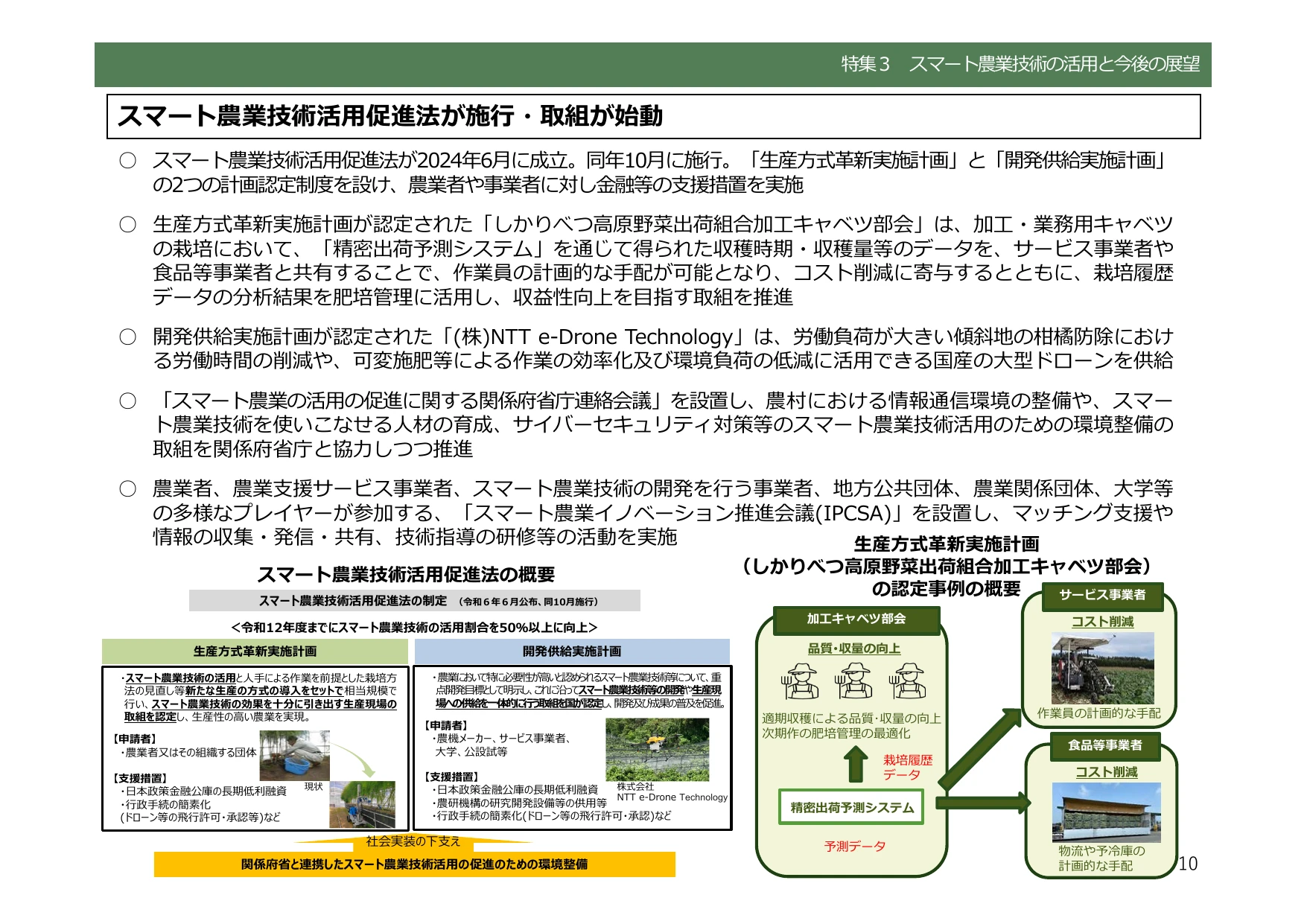This screenshot has height=924, width=1307.
Task: Click the gray スマート農業技術活用促進法の制定 bar
Action: 414,601
